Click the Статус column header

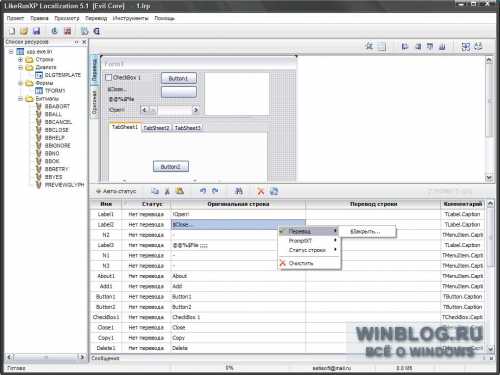coord(146,204)
